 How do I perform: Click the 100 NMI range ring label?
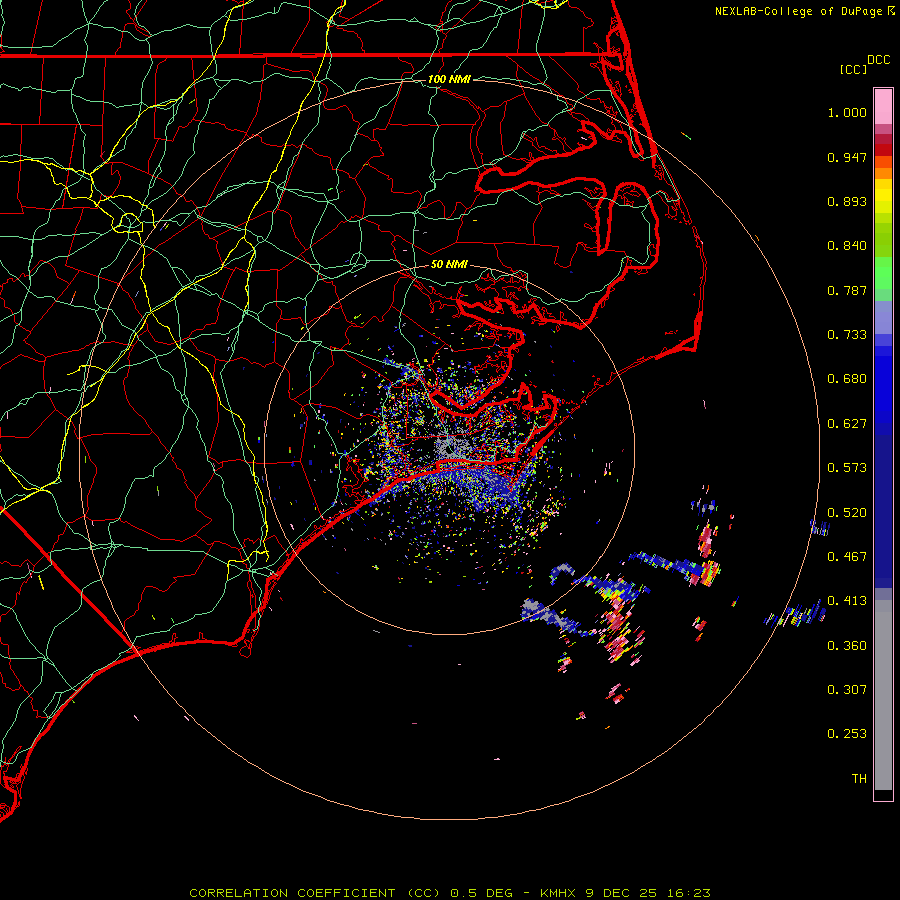pos(449,79)
